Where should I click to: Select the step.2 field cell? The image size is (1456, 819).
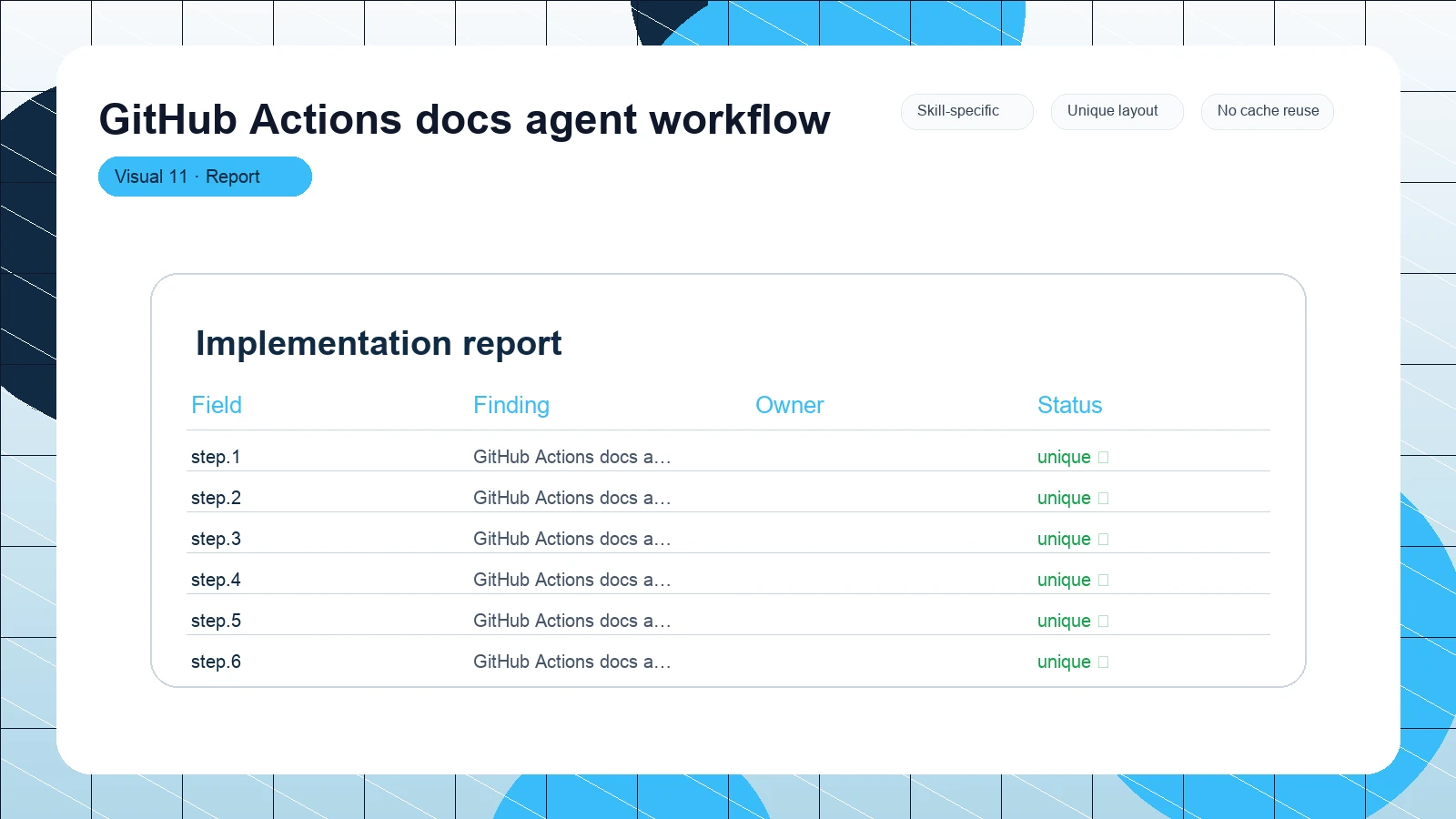(x=216, y=498)
